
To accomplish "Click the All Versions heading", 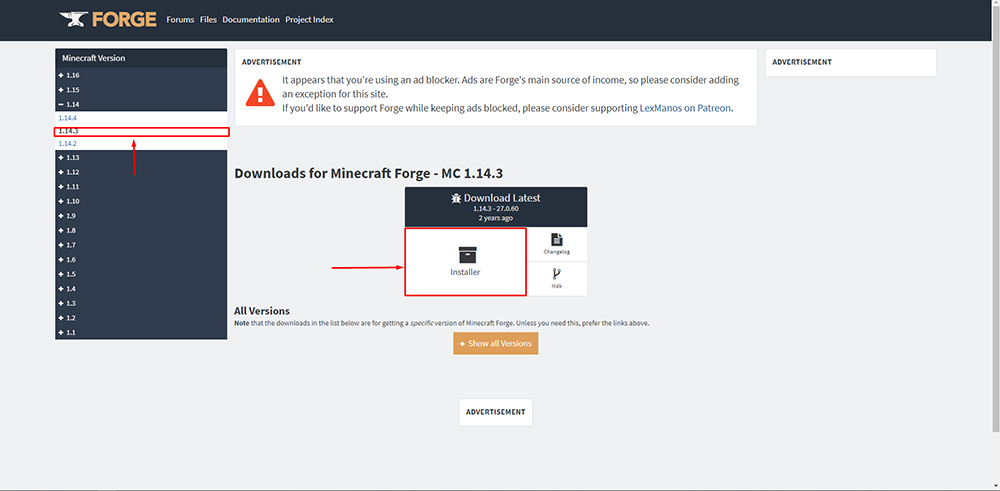I will point(262,311).
